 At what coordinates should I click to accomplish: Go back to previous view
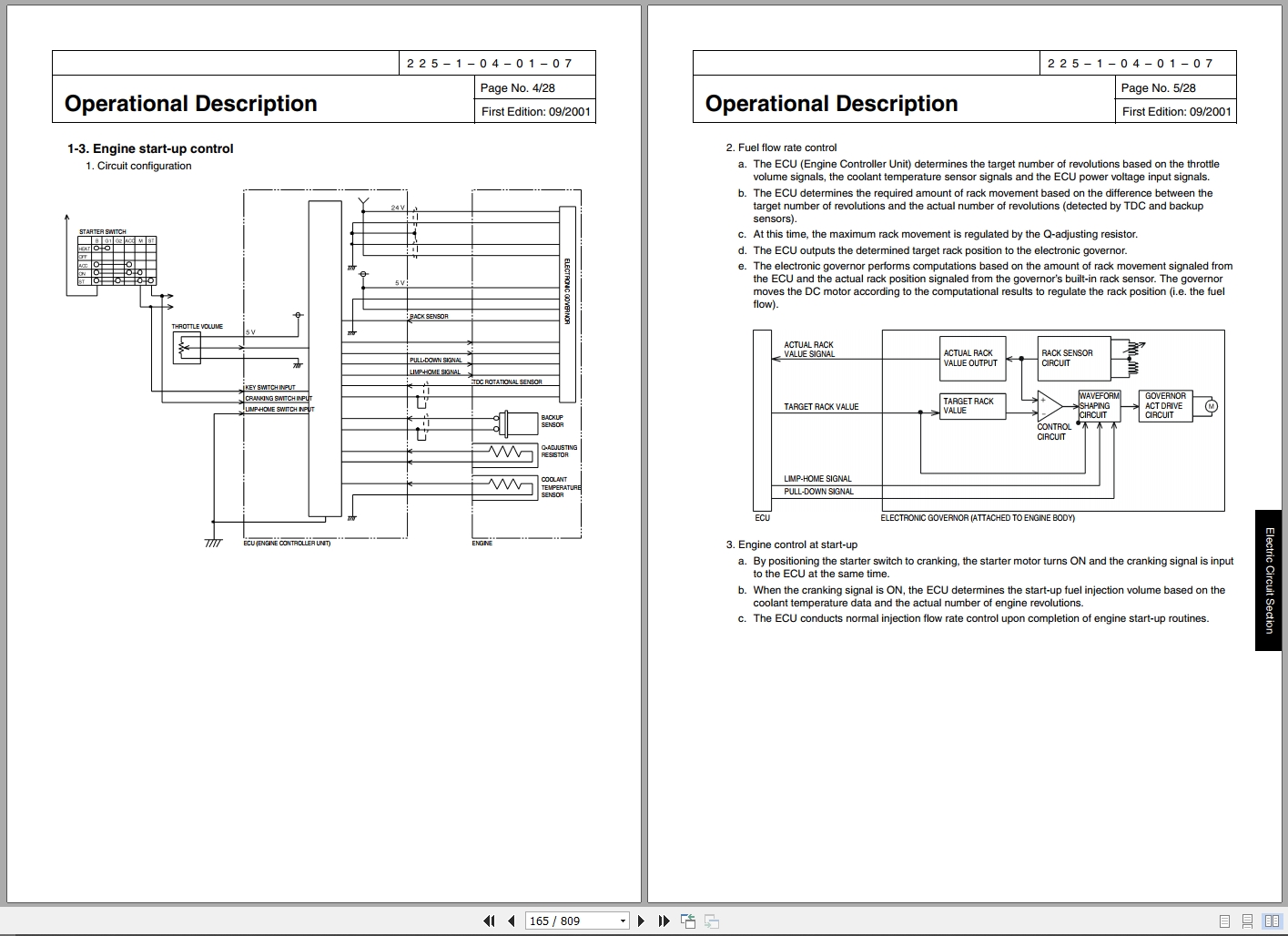coord(688,921)
